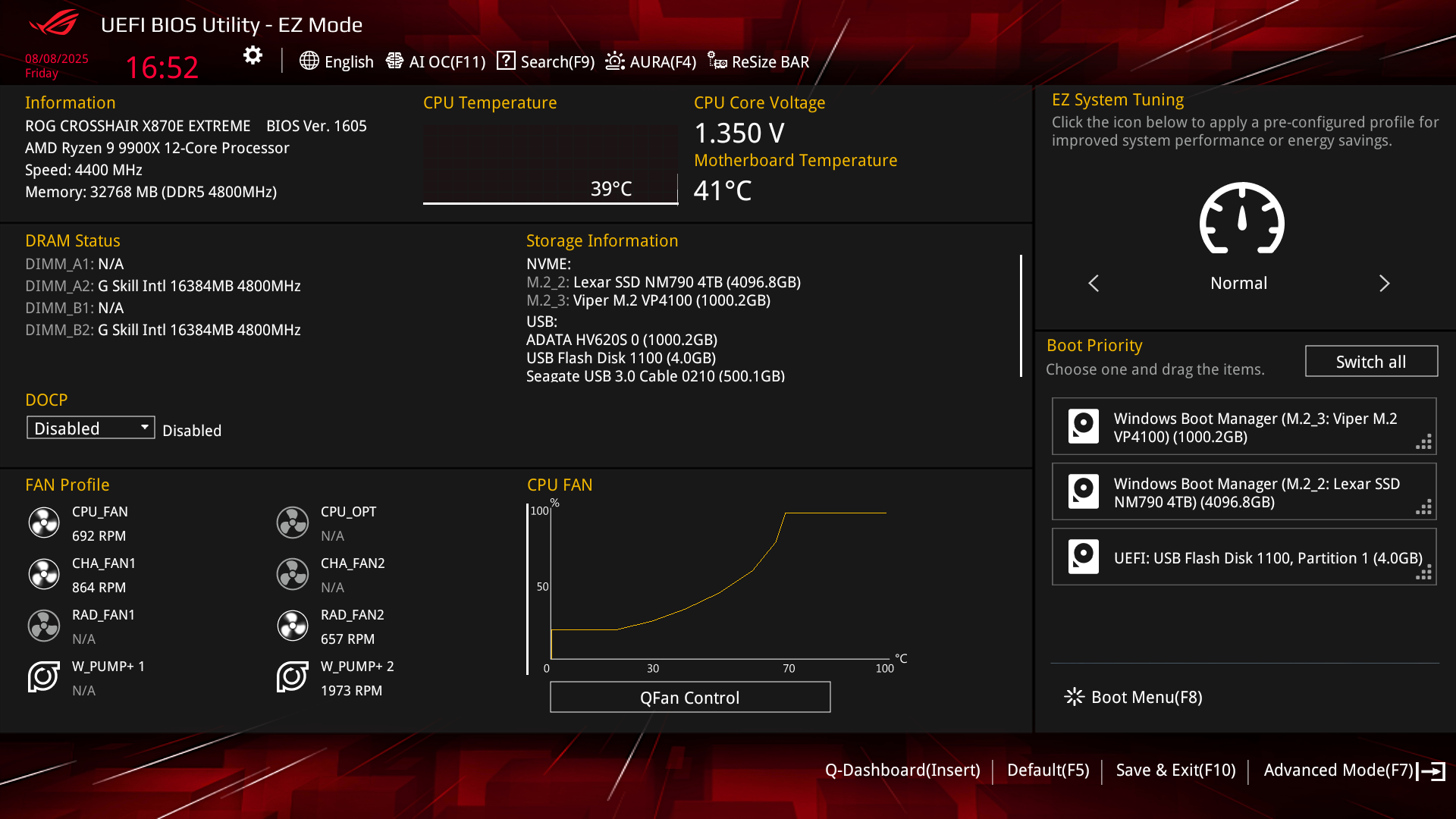Image resolution: width=1456 pixels, height=819 pixels.
Task: Click the '1.350 V' core voltage value
Action: (x=739, y=133)
